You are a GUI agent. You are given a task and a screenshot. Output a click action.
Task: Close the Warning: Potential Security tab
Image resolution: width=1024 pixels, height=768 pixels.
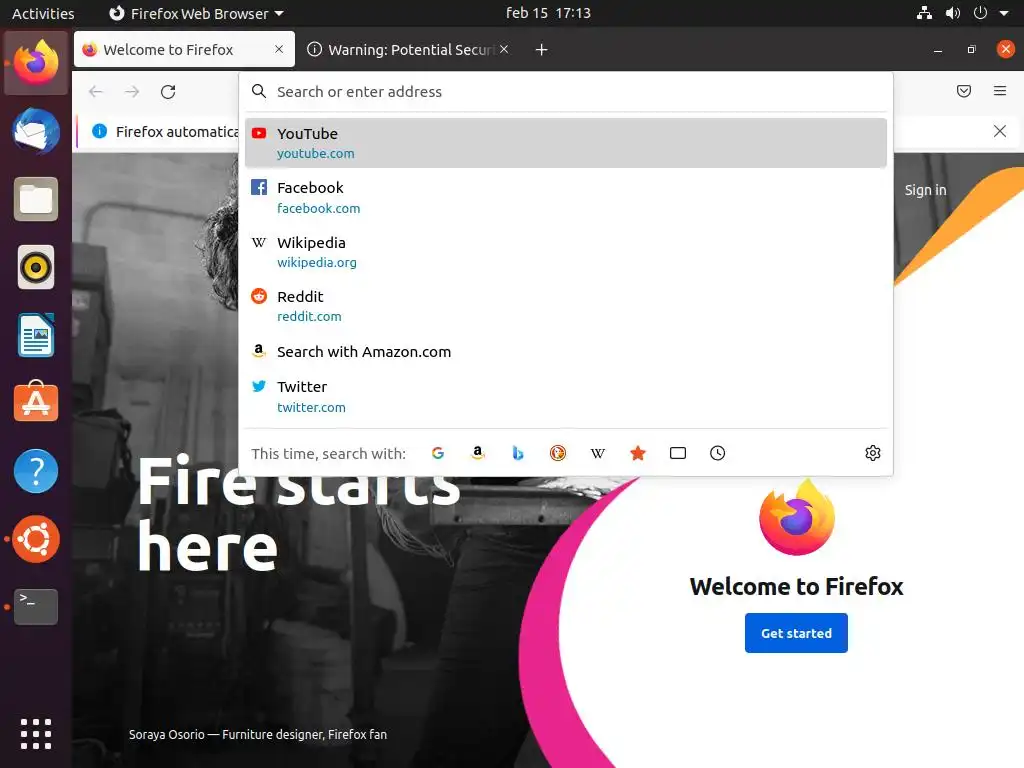coord(504,49)
